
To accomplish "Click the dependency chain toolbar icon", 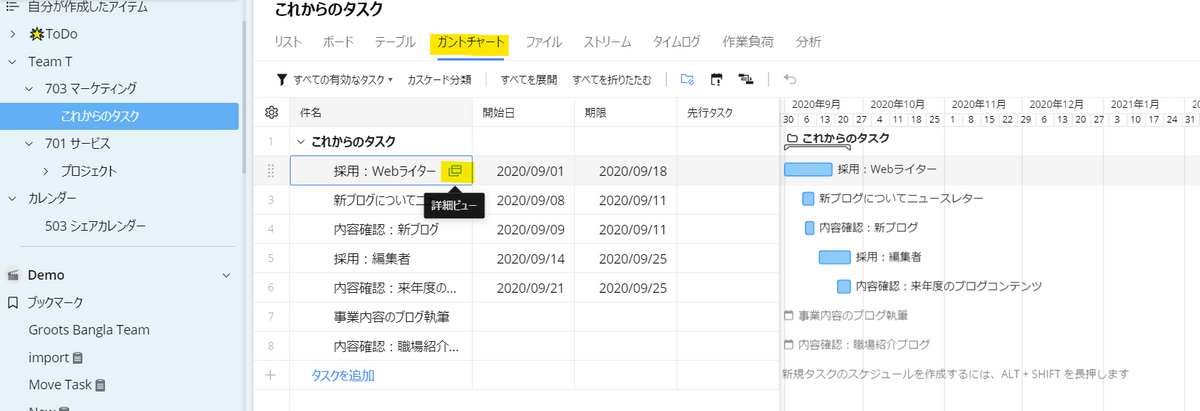I will pyautogui.click(x=745, y=79).
